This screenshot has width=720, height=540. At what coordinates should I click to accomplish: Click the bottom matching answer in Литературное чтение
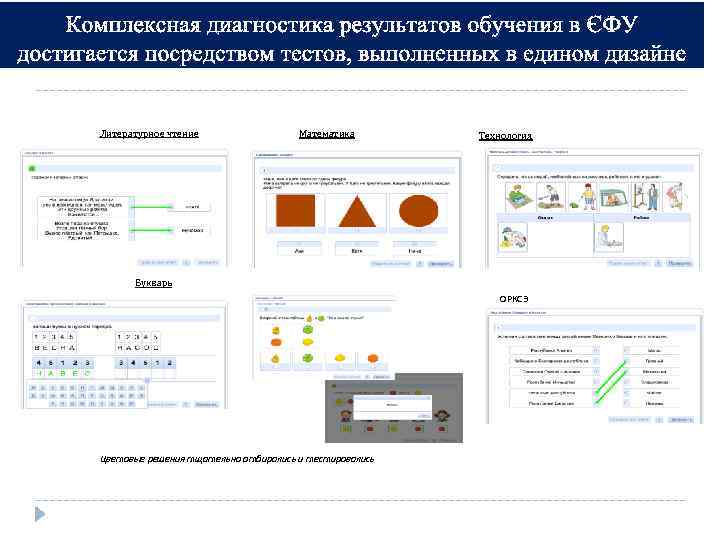(192, 230)
